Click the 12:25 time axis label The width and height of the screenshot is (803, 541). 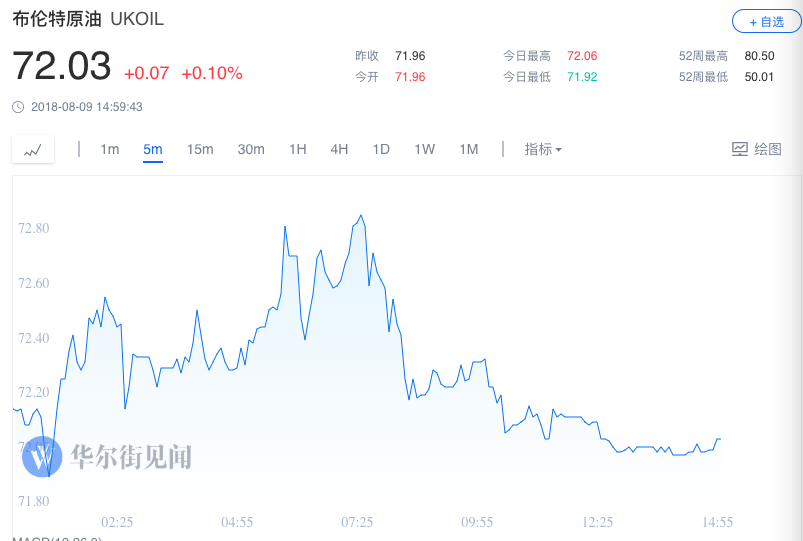pos(597,522)
